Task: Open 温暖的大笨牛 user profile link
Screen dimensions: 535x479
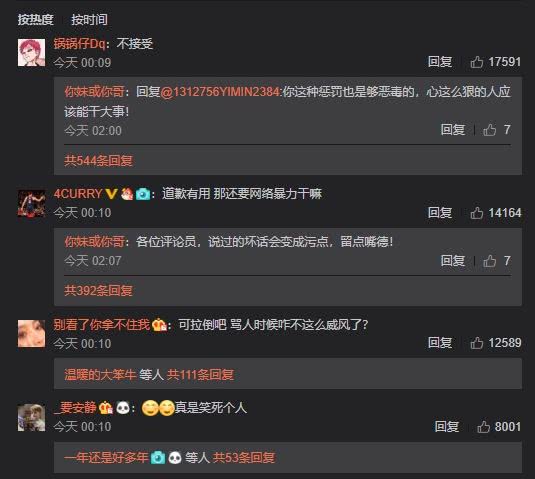Action: pos(100,375)
